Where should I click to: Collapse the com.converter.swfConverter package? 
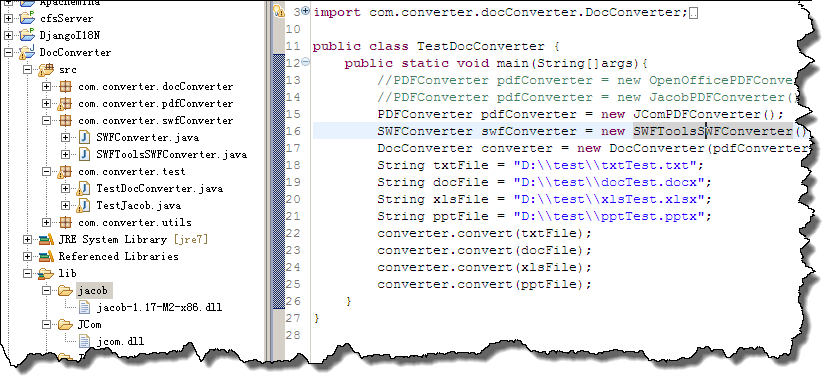point(47,120)
